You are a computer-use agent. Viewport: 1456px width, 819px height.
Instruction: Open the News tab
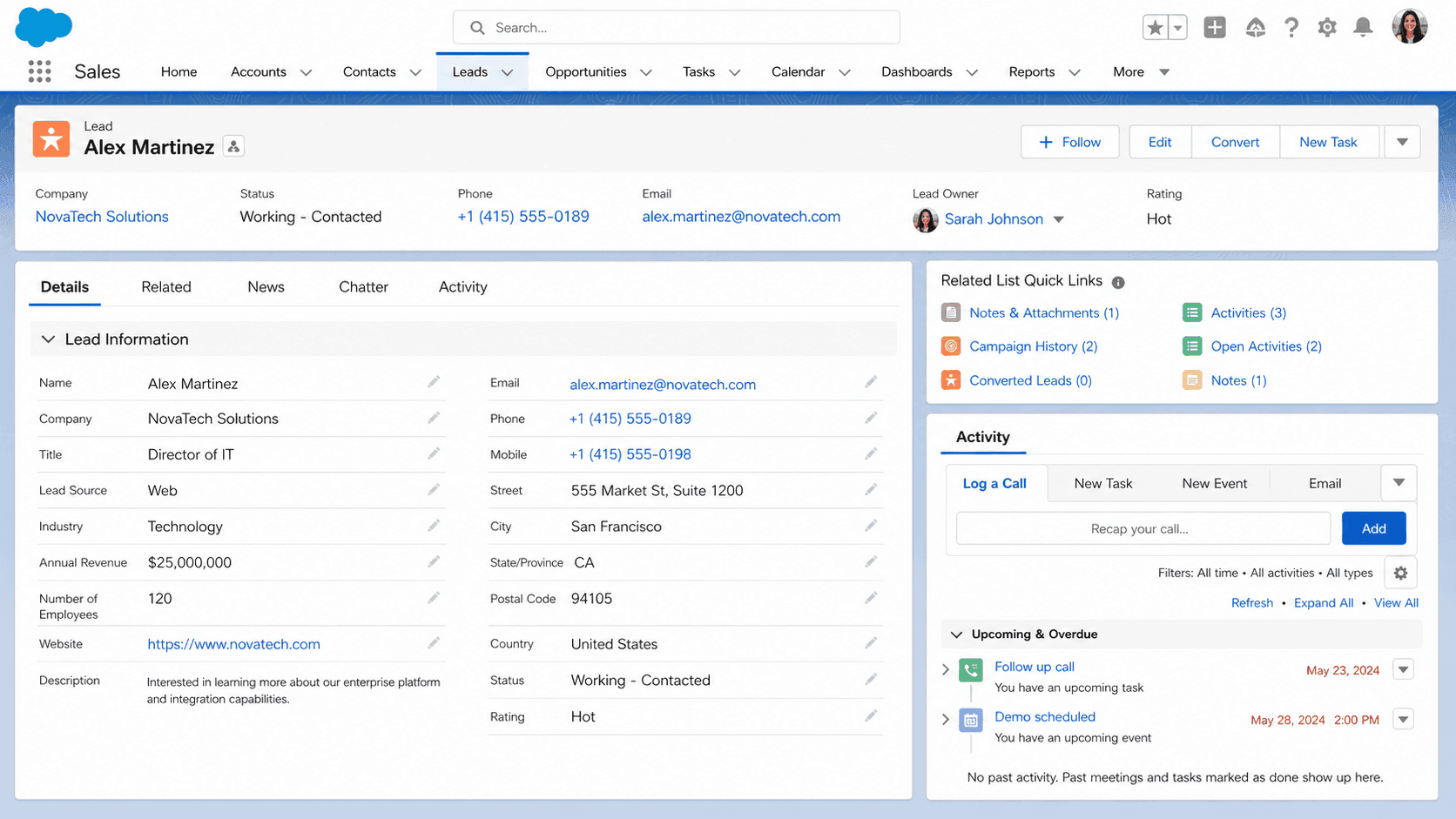coord(266,287)
